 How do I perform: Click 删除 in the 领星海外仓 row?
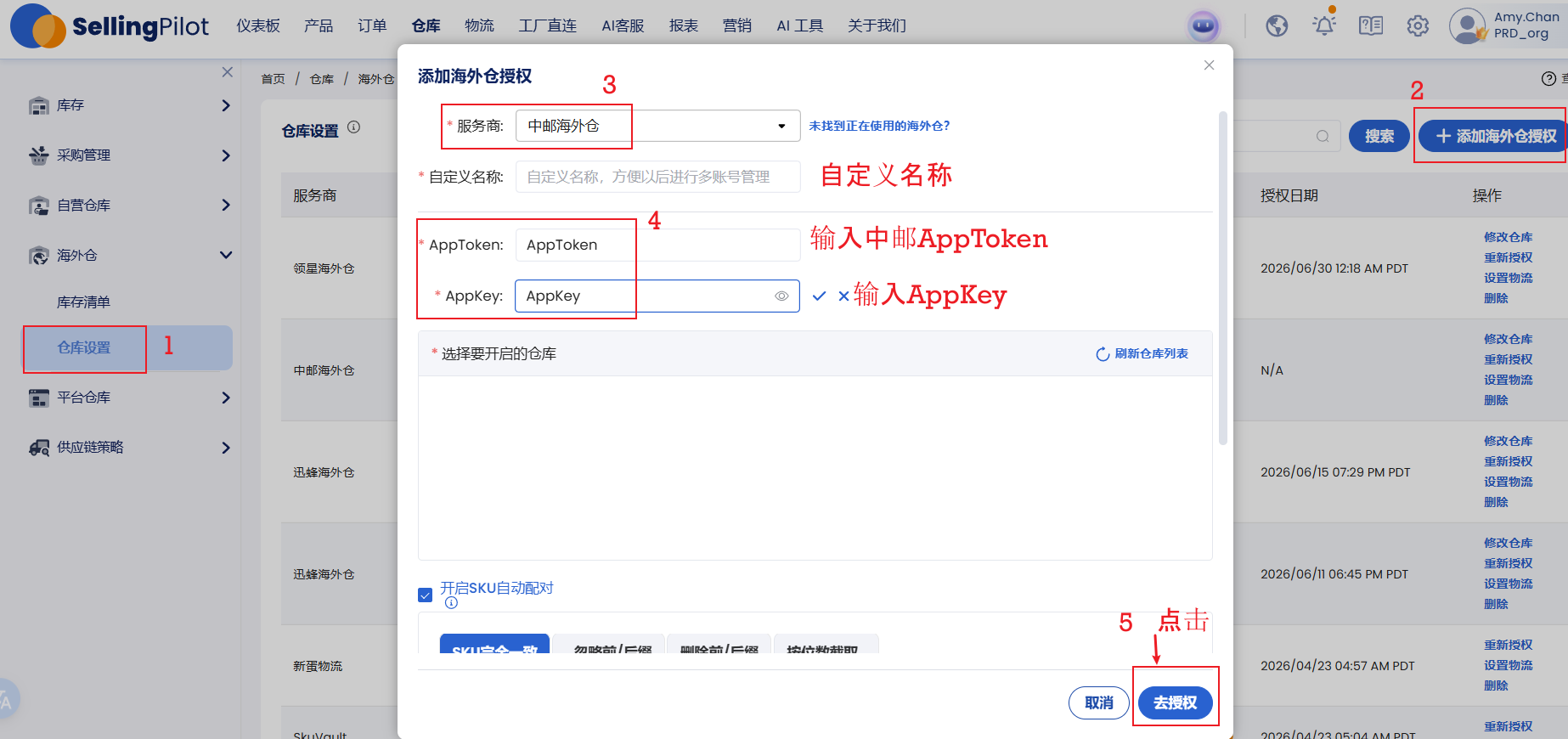coord(1496,298)
